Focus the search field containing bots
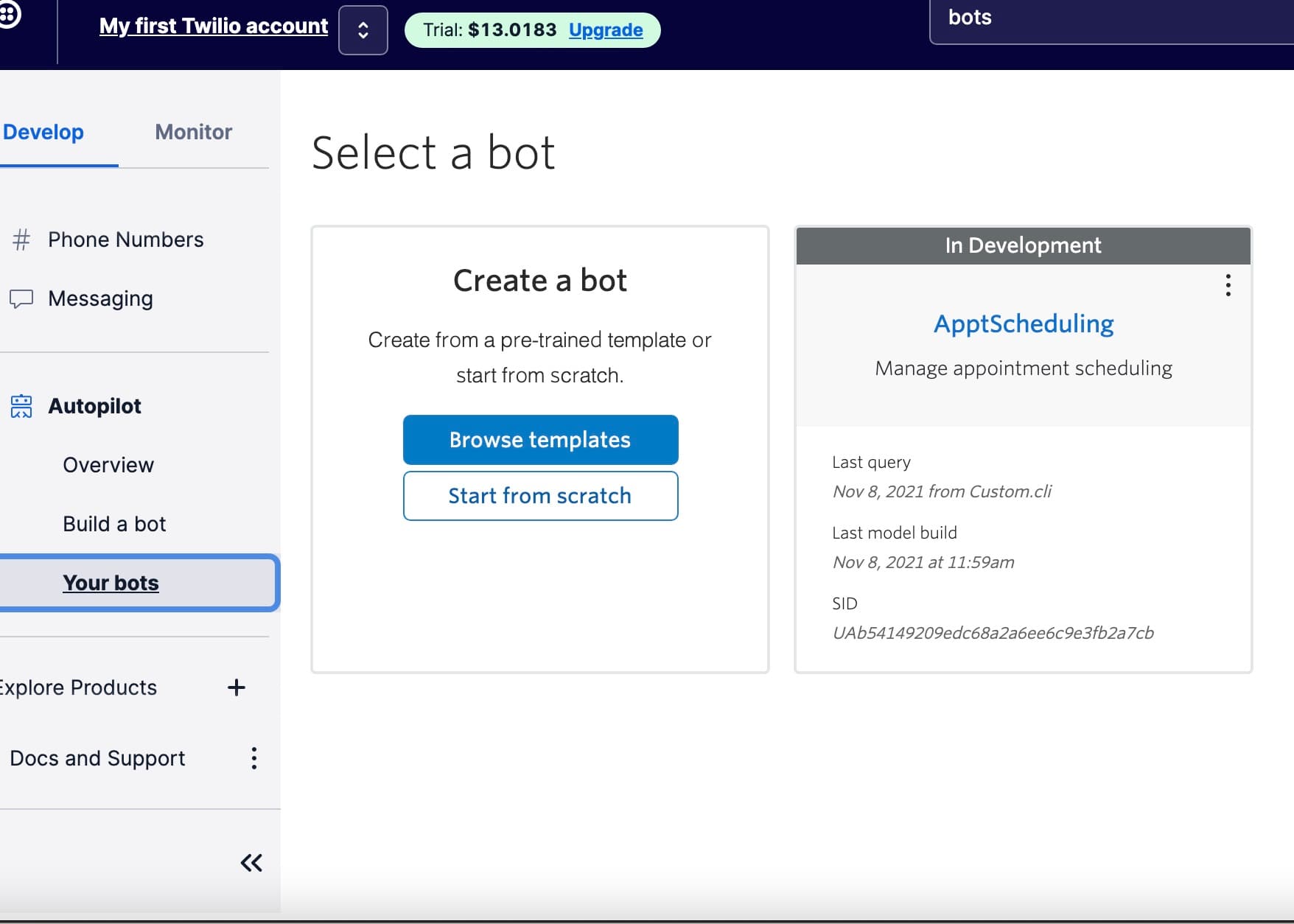Viewport: 1294px width, 924px height. click(x=1111, y=21)
